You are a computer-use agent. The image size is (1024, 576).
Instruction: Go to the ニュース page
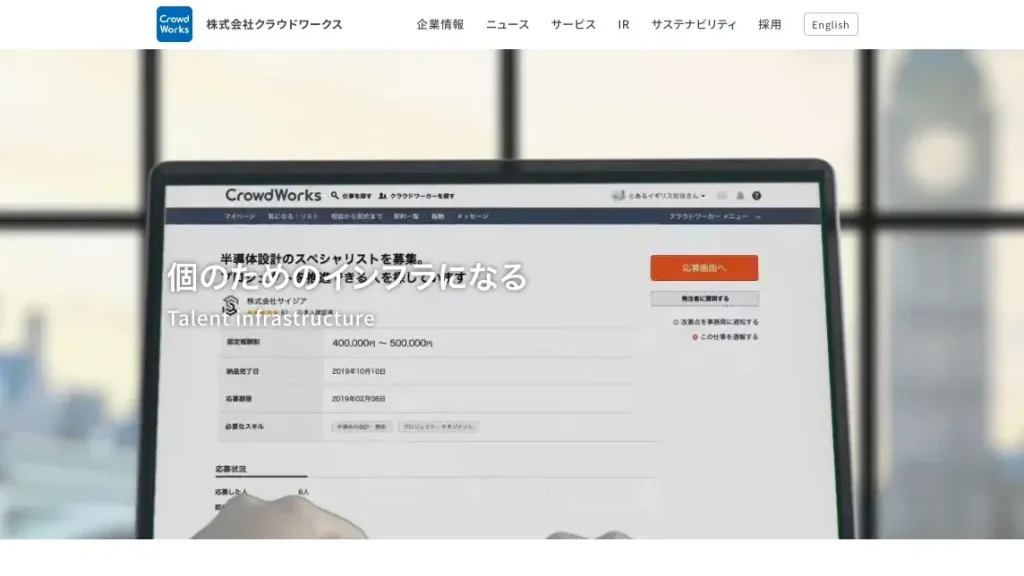507,25
